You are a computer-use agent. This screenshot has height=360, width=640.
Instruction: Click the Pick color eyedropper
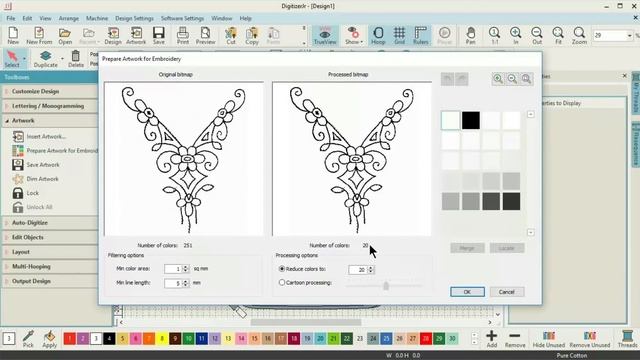coord(28,339)
